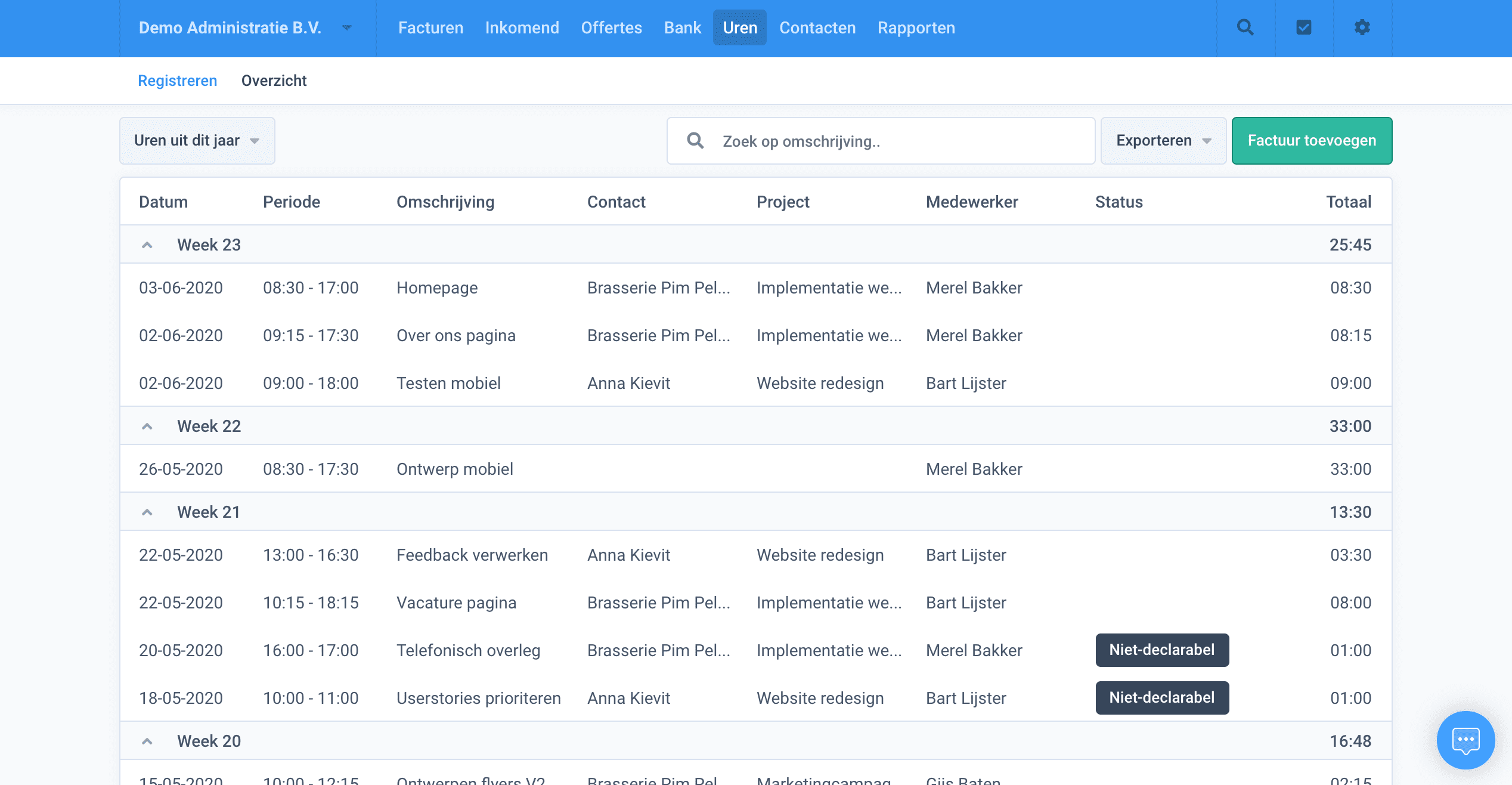Click the checkmark tasks icon
Image resolution: width=1512 pixels, height=785 pixels.
(1303, 27)
